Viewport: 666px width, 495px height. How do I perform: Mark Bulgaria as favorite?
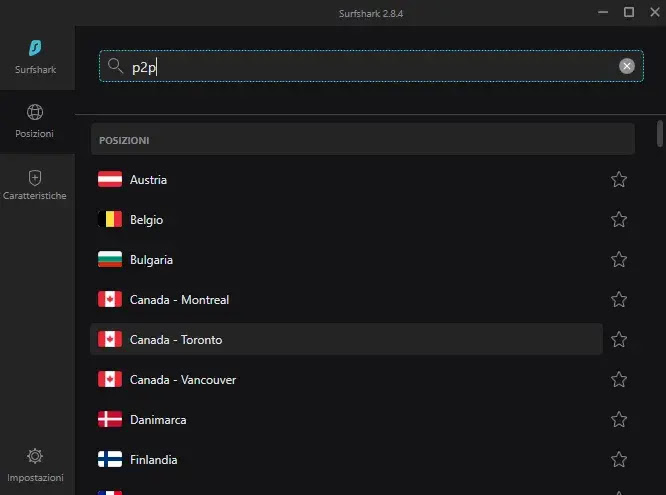tap(619, 259)
